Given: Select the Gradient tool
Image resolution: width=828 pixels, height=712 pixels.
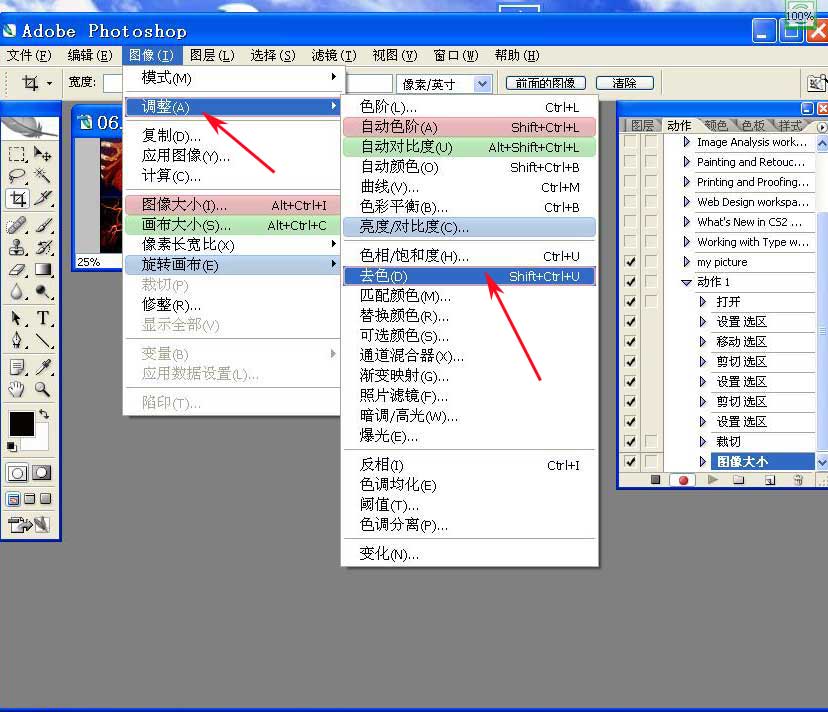Looking at the screenshot, I should tap(42, 269).
